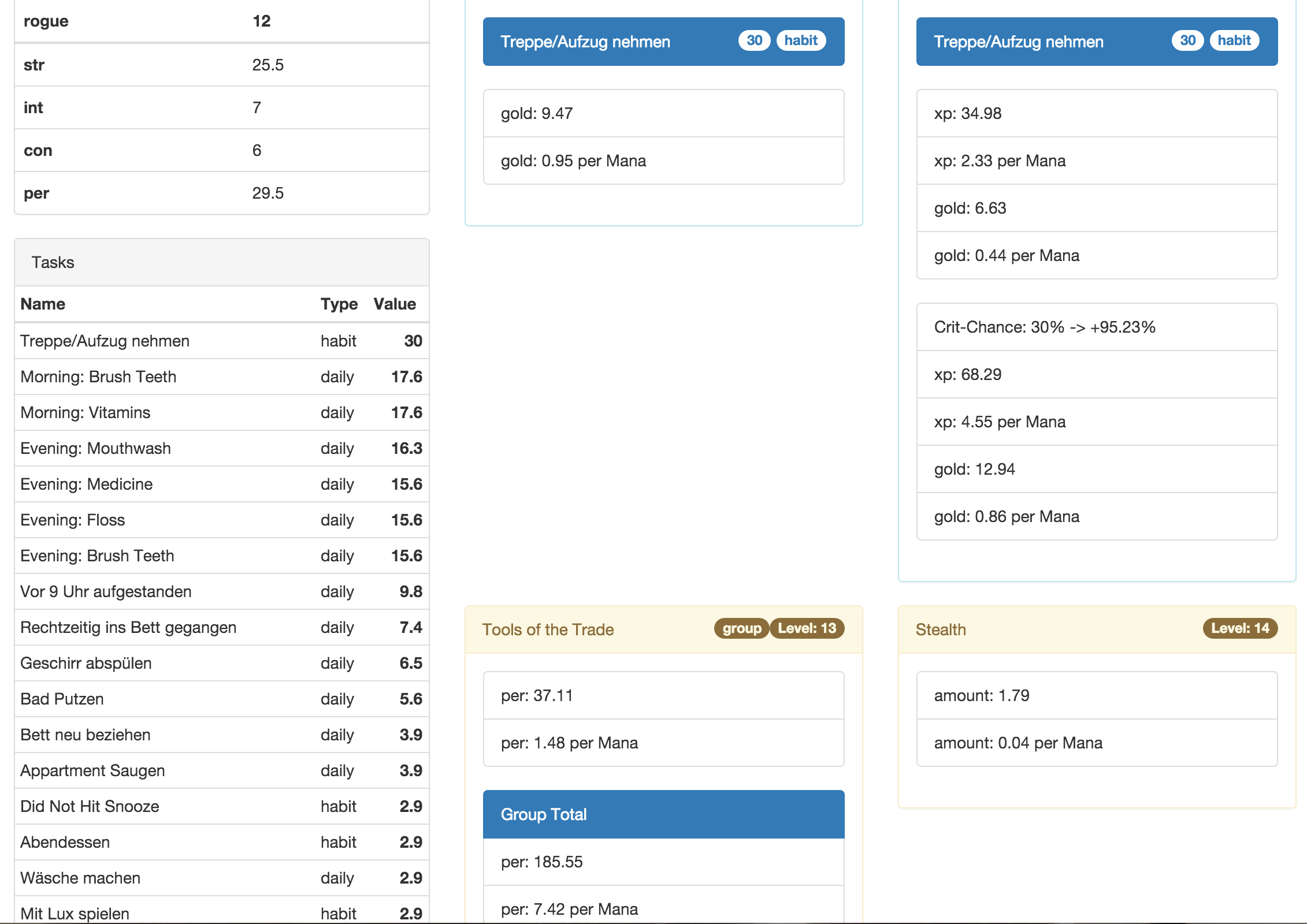Click the 'group' badge on Tools of the Trade
The width and height of the screenshot is (1307, 924).
click(x=741, y=628)
